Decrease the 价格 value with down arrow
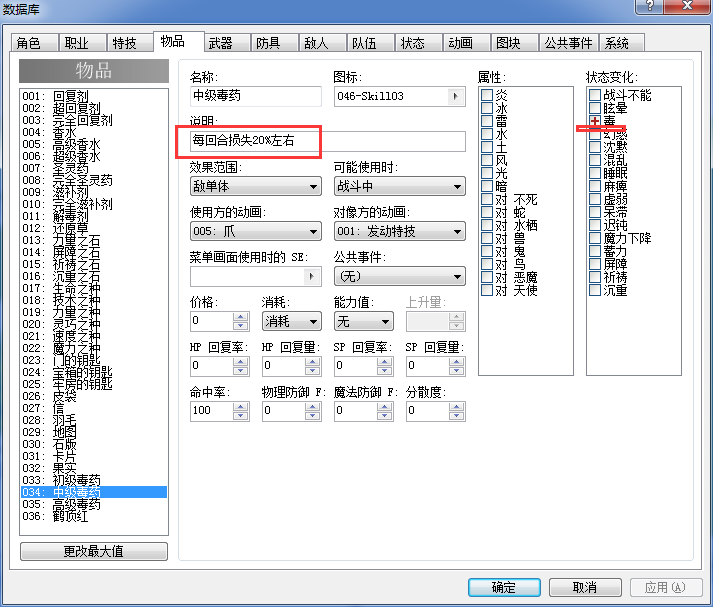713x607 pixels. click(x=241, y=326)
